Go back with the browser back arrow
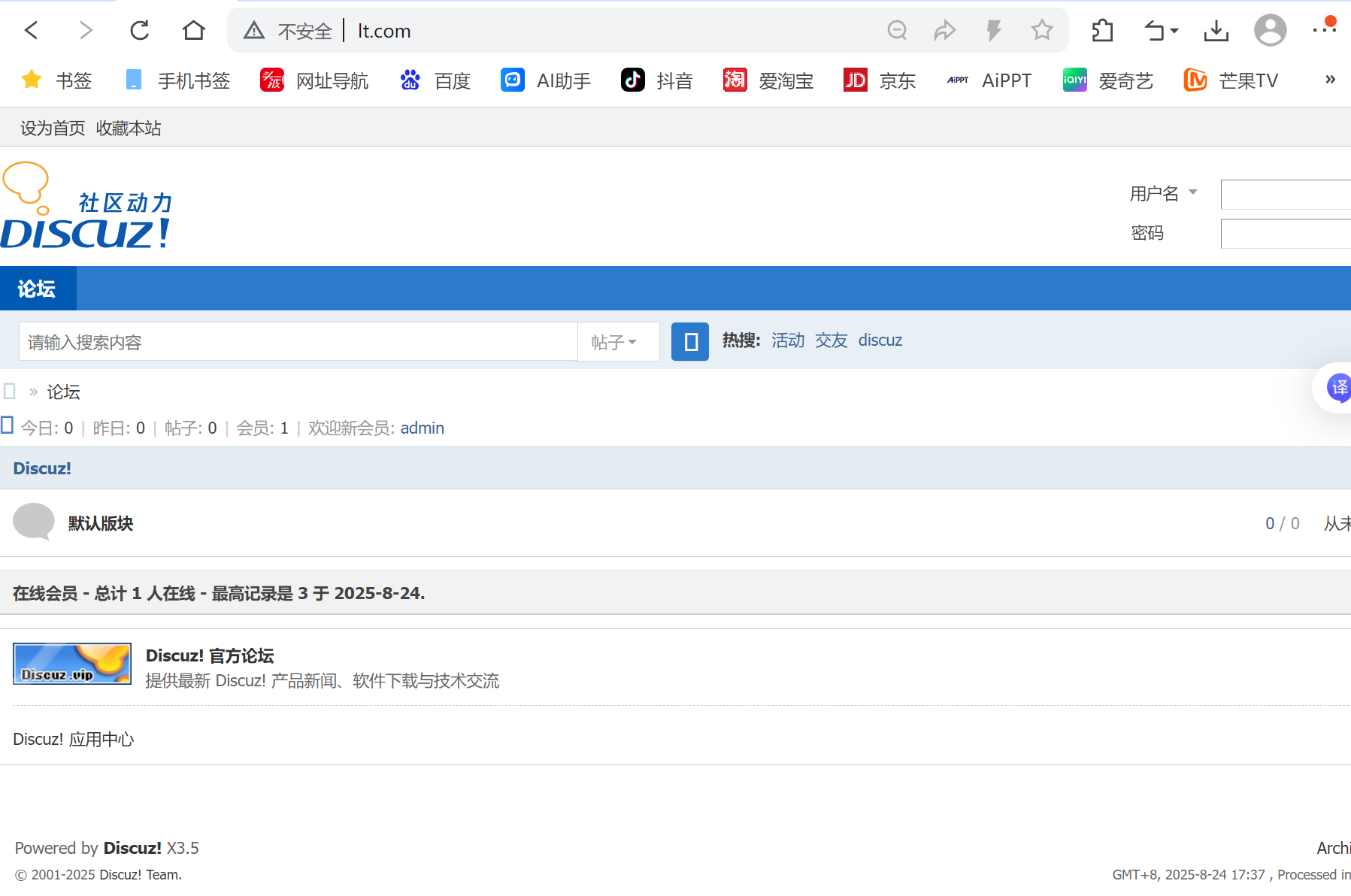Screen dimensions: 1351x896 pos(31,30)
